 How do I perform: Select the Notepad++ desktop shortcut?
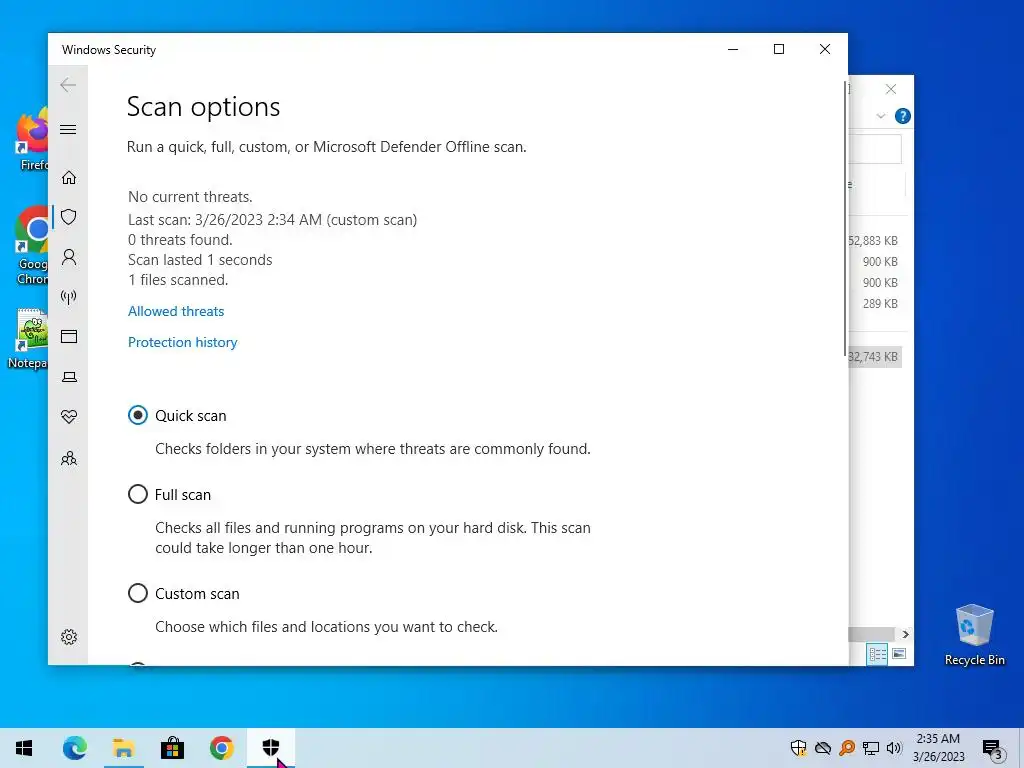30,339
